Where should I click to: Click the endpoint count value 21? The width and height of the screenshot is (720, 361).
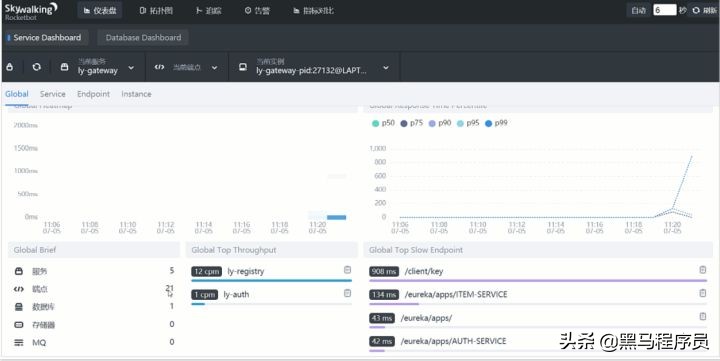(x=170, y=288)
